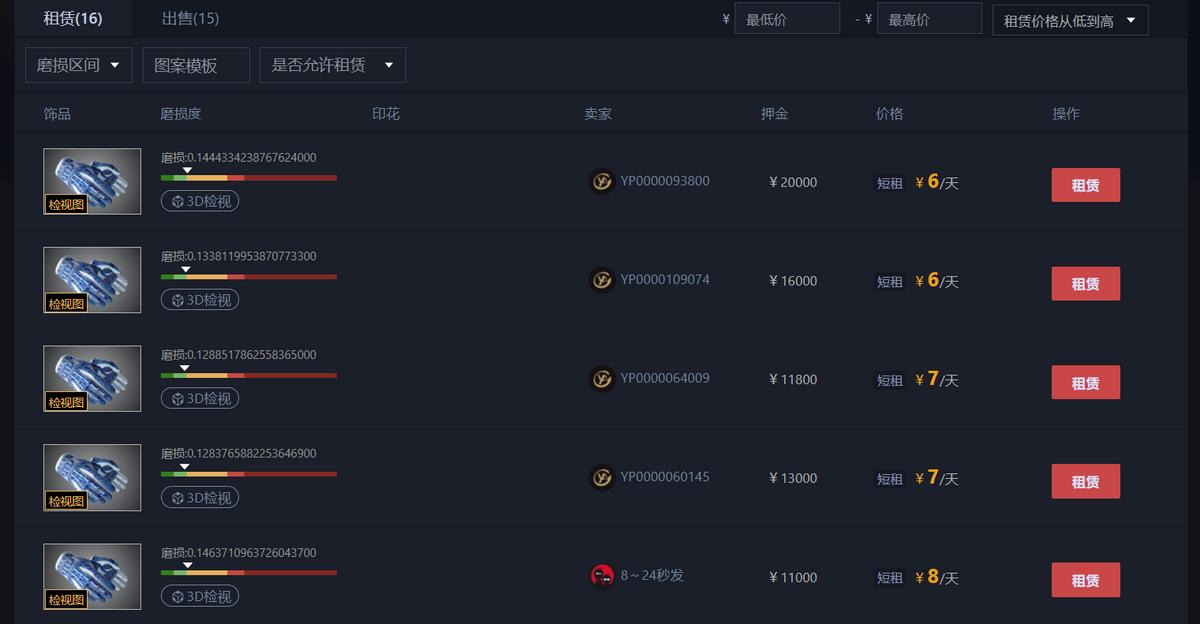Expand the 是否允许租赁 dropdown
The width and height of the screenshot is (1200, 624).
pos(334,64)
